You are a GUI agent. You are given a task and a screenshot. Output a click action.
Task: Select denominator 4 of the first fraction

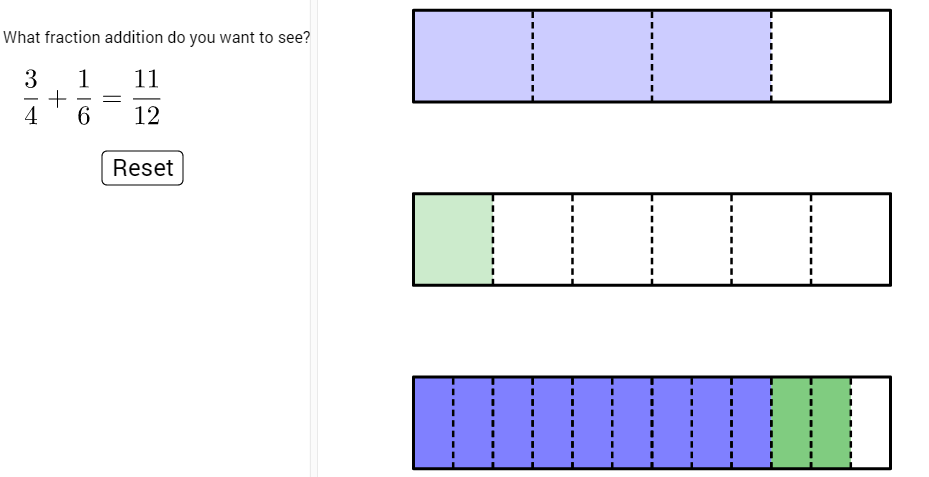(31, 115)
